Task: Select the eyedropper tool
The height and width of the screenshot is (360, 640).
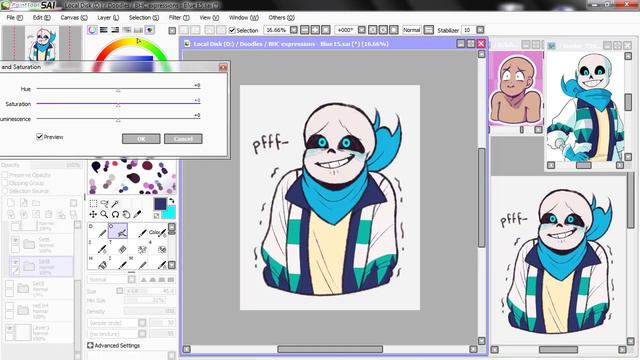Action: tap(138, 214)
